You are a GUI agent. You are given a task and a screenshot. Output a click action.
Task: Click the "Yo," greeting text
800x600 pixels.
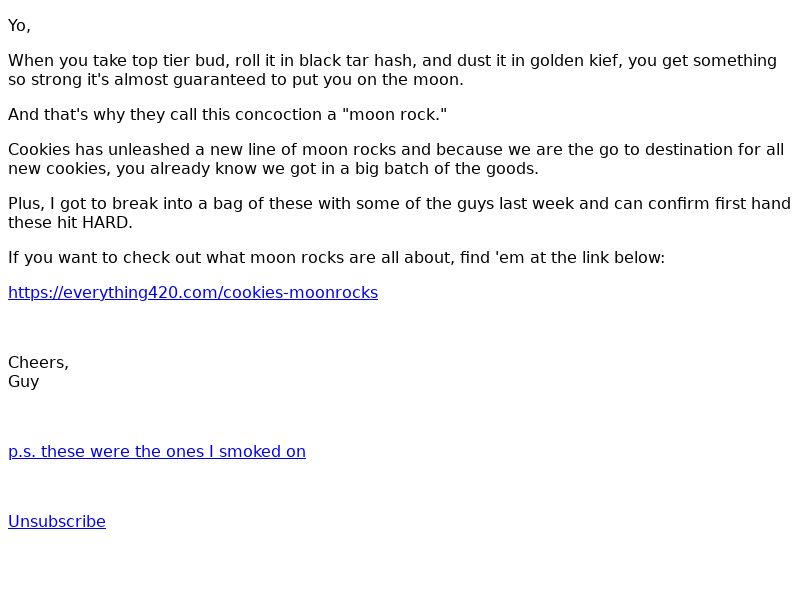pyautogui.click(x=20, y=26)
